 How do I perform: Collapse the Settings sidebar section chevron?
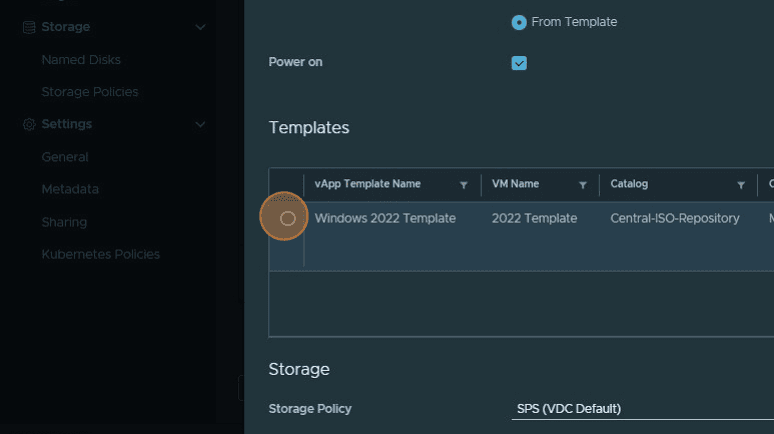click(x=200, y=124)
